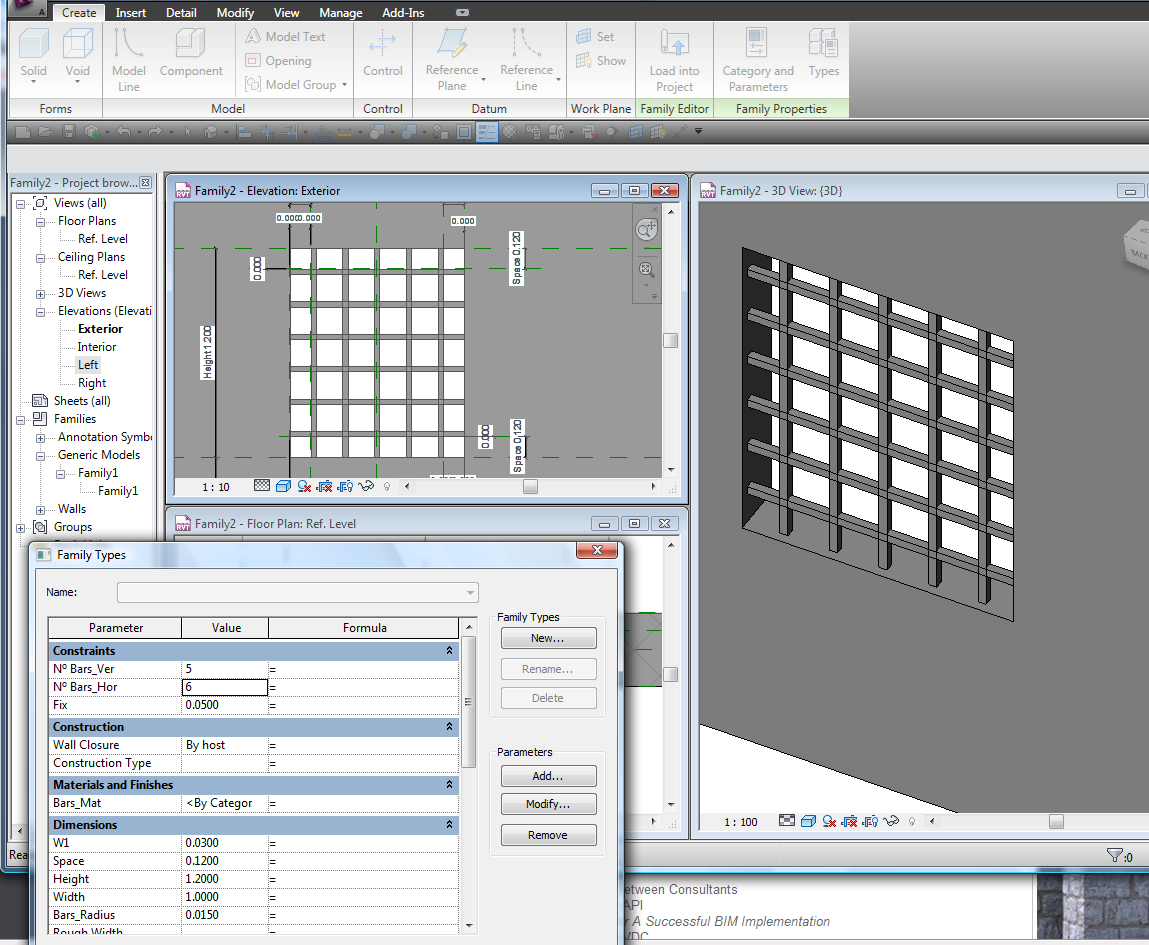Collapse the Constraints parameter group
The image size is (1149, 945).
pyautogui.click(x=449, y=651)
